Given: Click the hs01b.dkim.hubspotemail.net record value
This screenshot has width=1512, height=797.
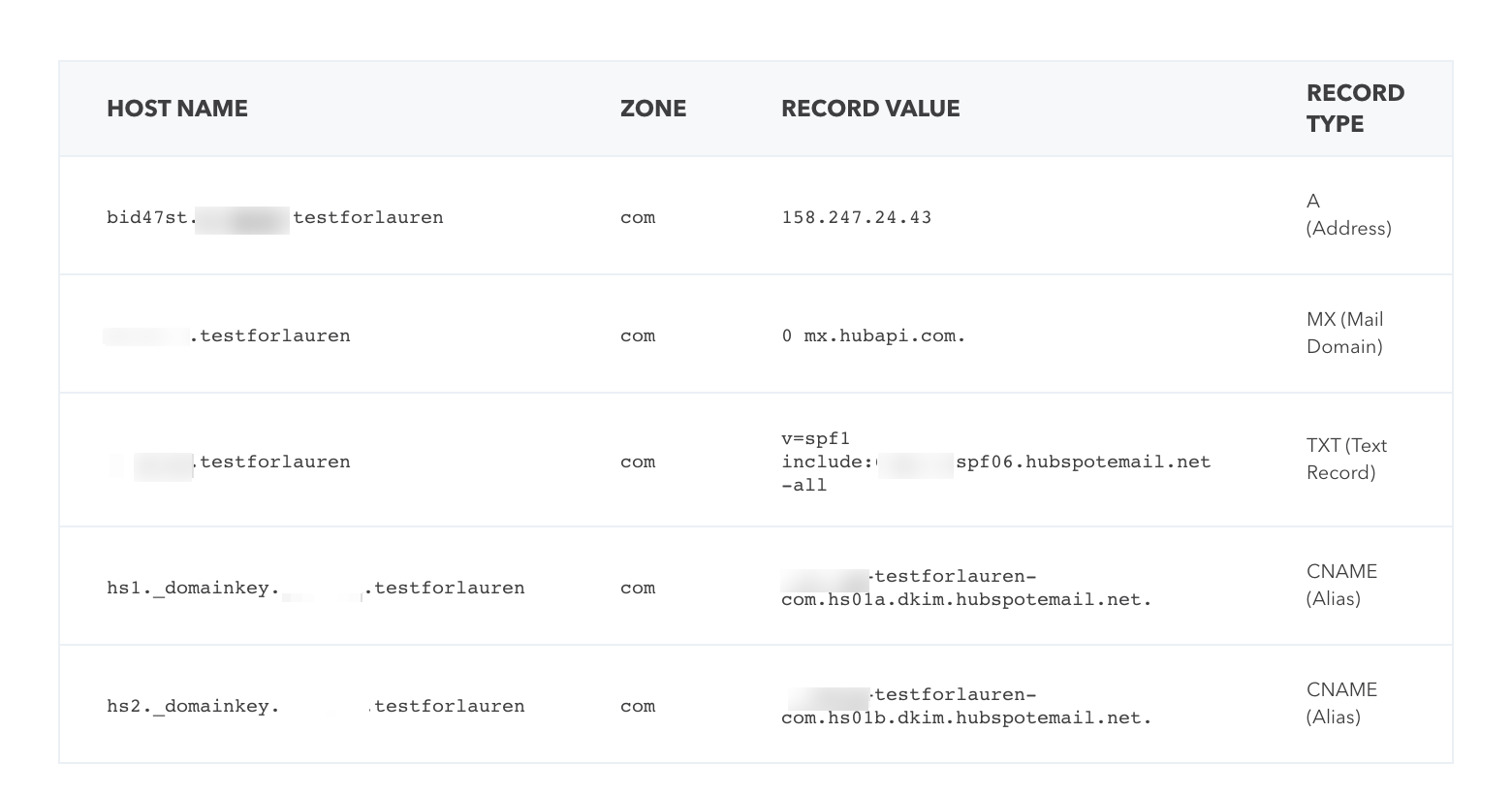Looking at the screenshot, I should coord(965,706).
